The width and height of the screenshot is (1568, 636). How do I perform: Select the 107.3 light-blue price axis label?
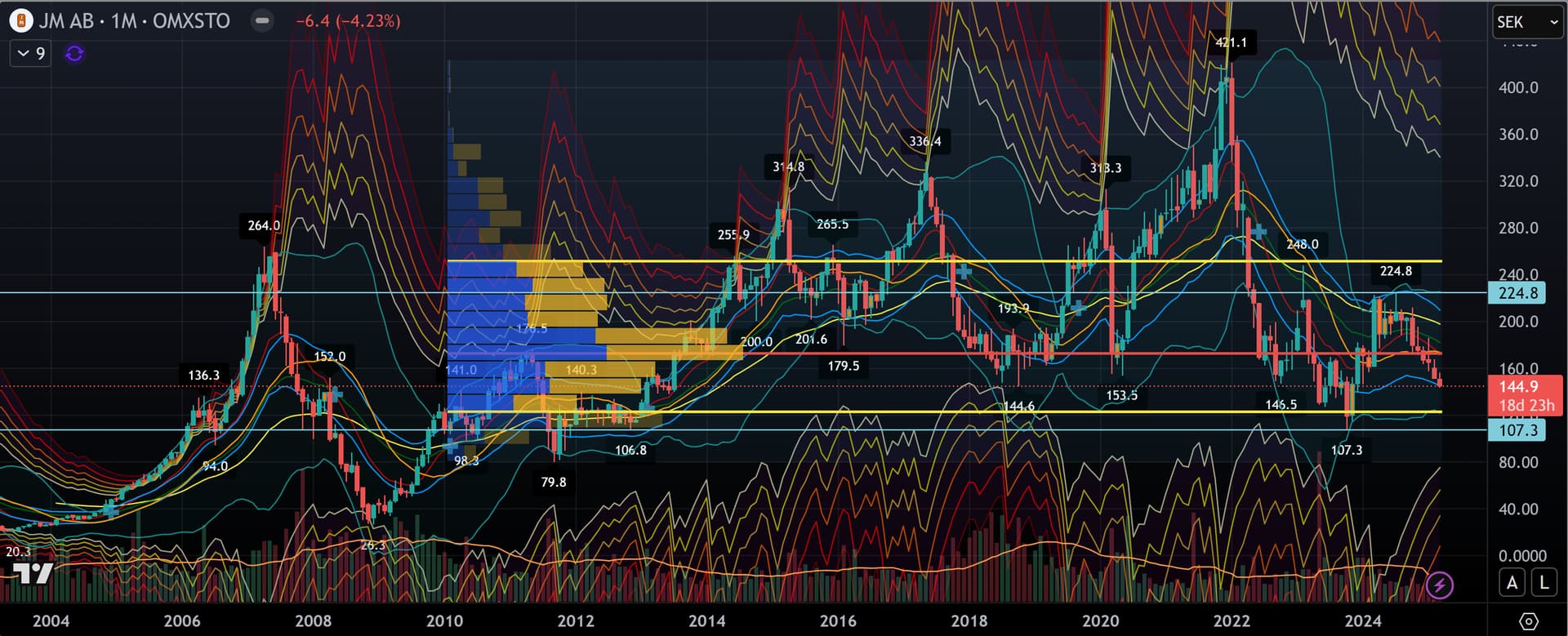1517,430
